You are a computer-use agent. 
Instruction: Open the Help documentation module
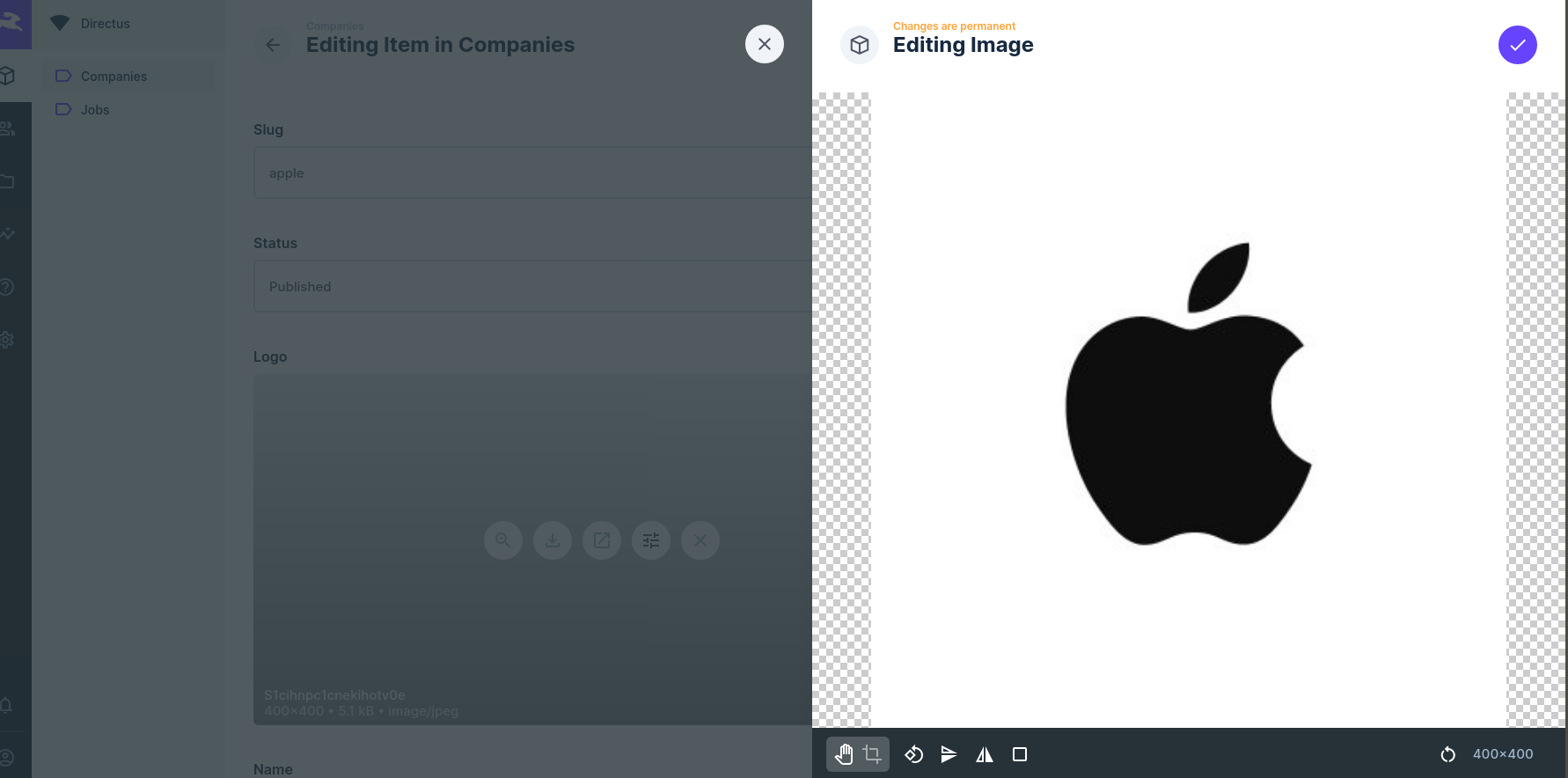pos(8,287)
